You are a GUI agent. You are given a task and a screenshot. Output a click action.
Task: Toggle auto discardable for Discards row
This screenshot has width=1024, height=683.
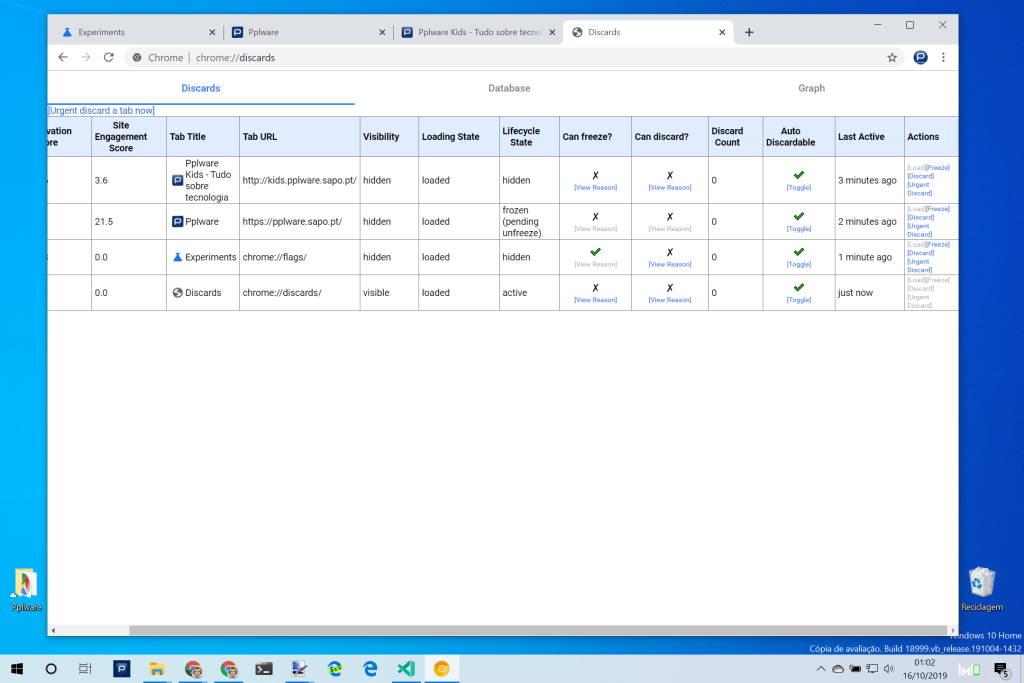(x=798, y=300)
